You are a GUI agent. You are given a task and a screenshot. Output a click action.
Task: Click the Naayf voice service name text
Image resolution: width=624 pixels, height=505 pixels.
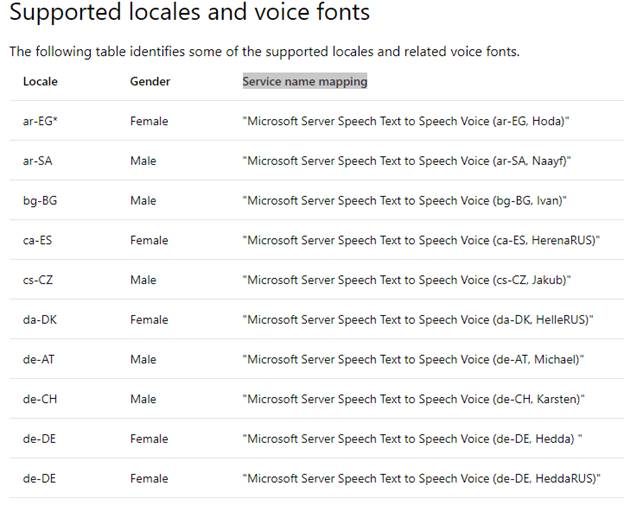click(x=407, y=161)
